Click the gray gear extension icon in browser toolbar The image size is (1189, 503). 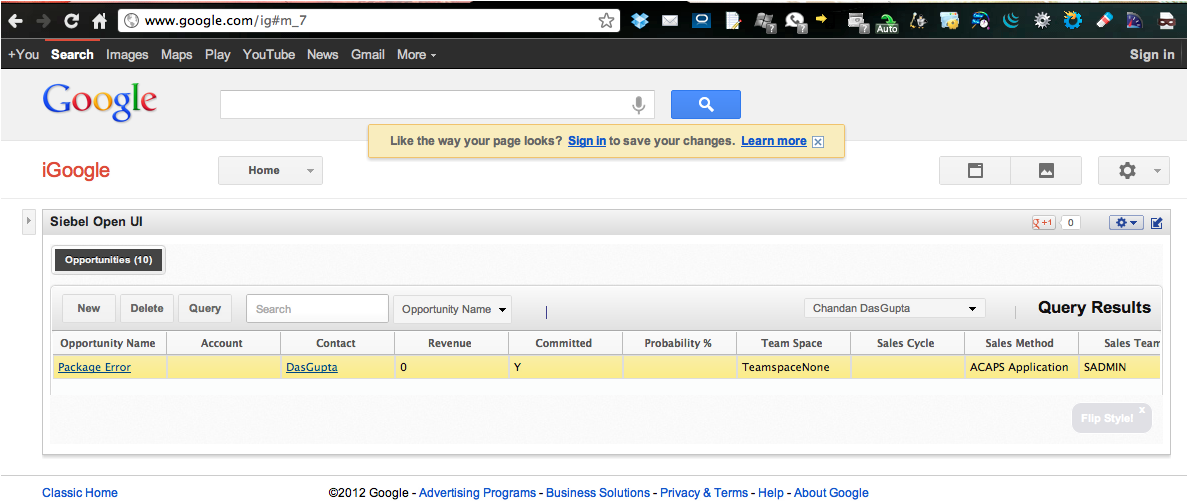[1042, 21]
